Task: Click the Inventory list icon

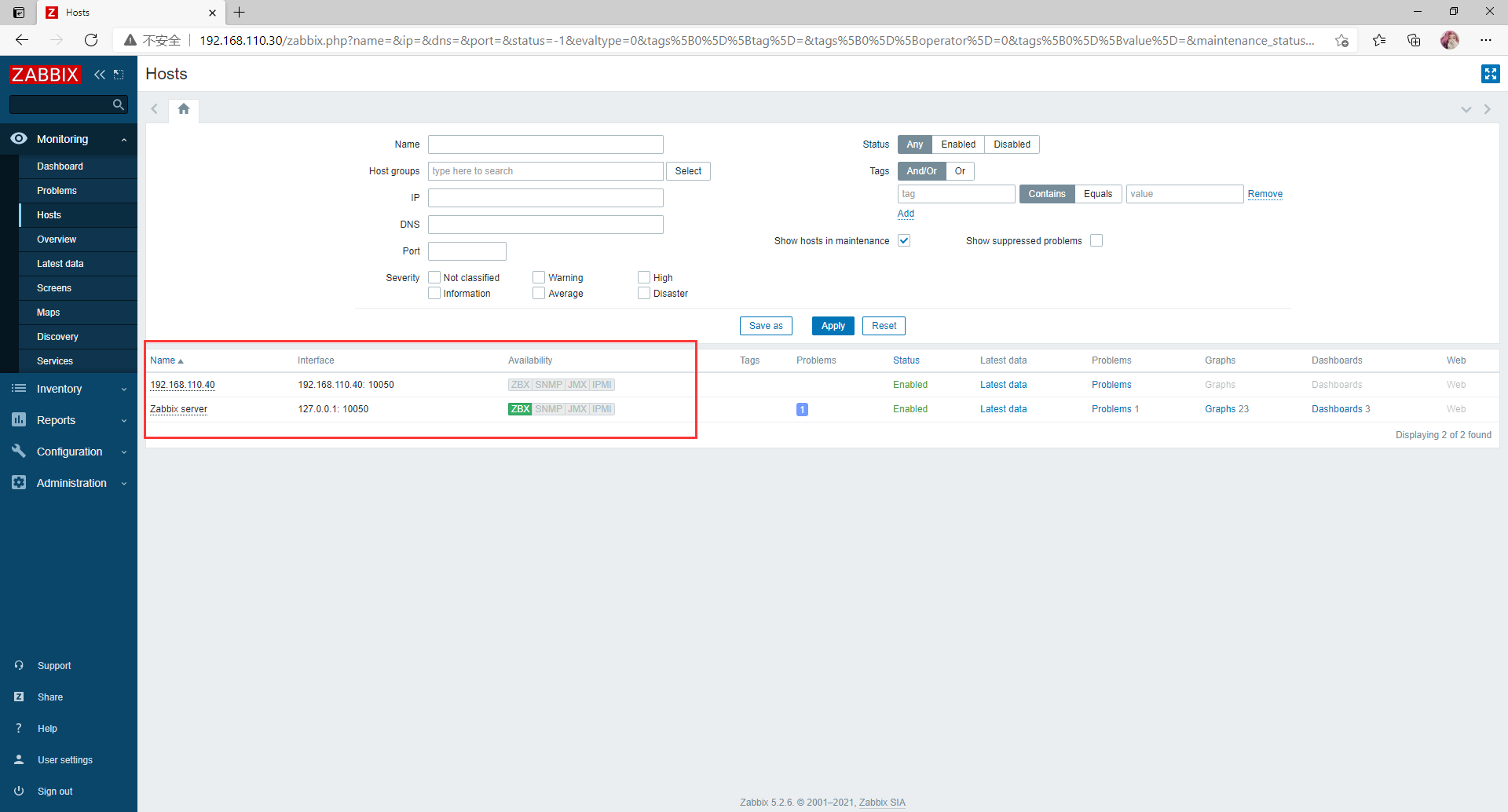Action: click(x=19, y=389)
